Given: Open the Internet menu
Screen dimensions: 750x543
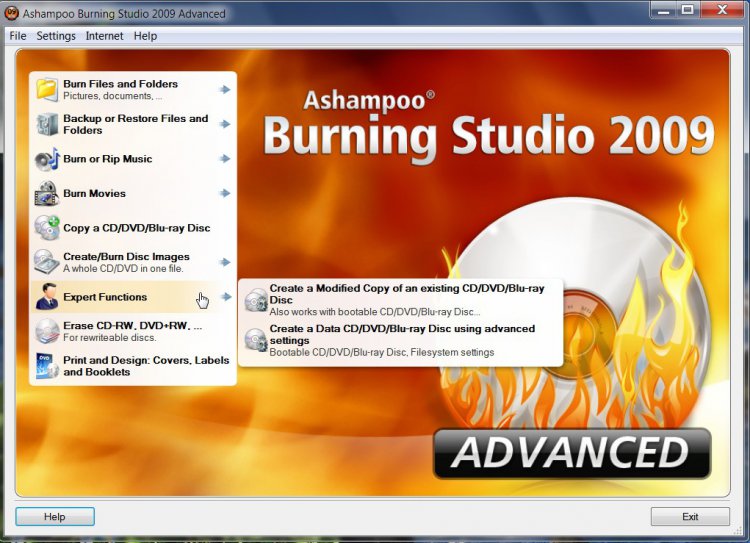Looking at the screenshot, I should click(104, 36).
